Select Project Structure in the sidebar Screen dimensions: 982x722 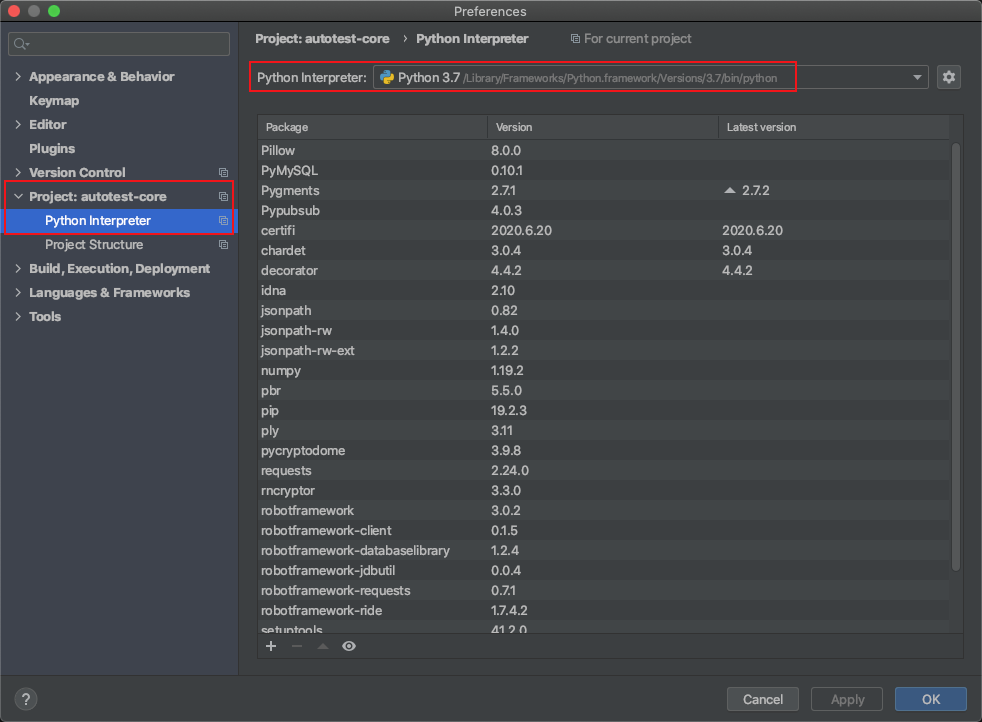(94, 244)
